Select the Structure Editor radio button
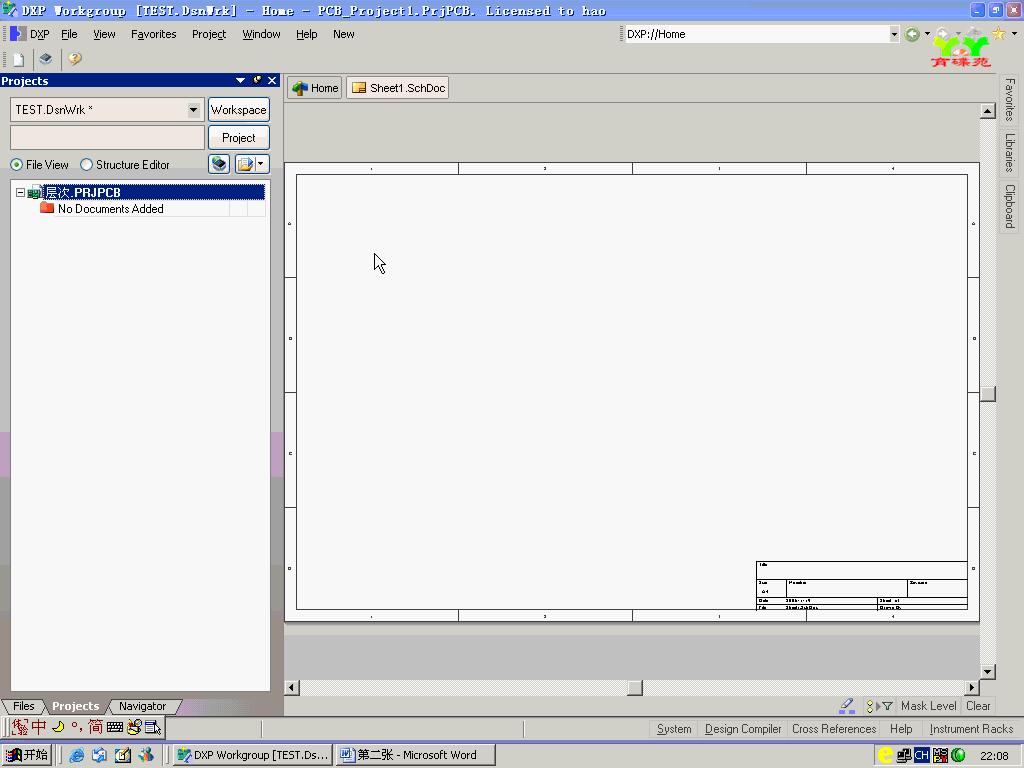 86,165
